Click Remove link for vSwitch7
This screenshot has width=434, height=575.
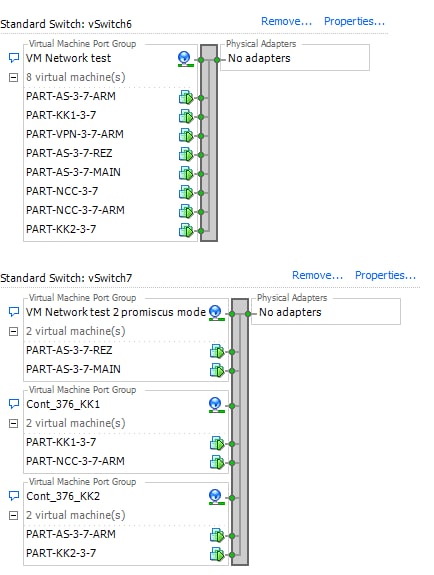pos(317,275)
